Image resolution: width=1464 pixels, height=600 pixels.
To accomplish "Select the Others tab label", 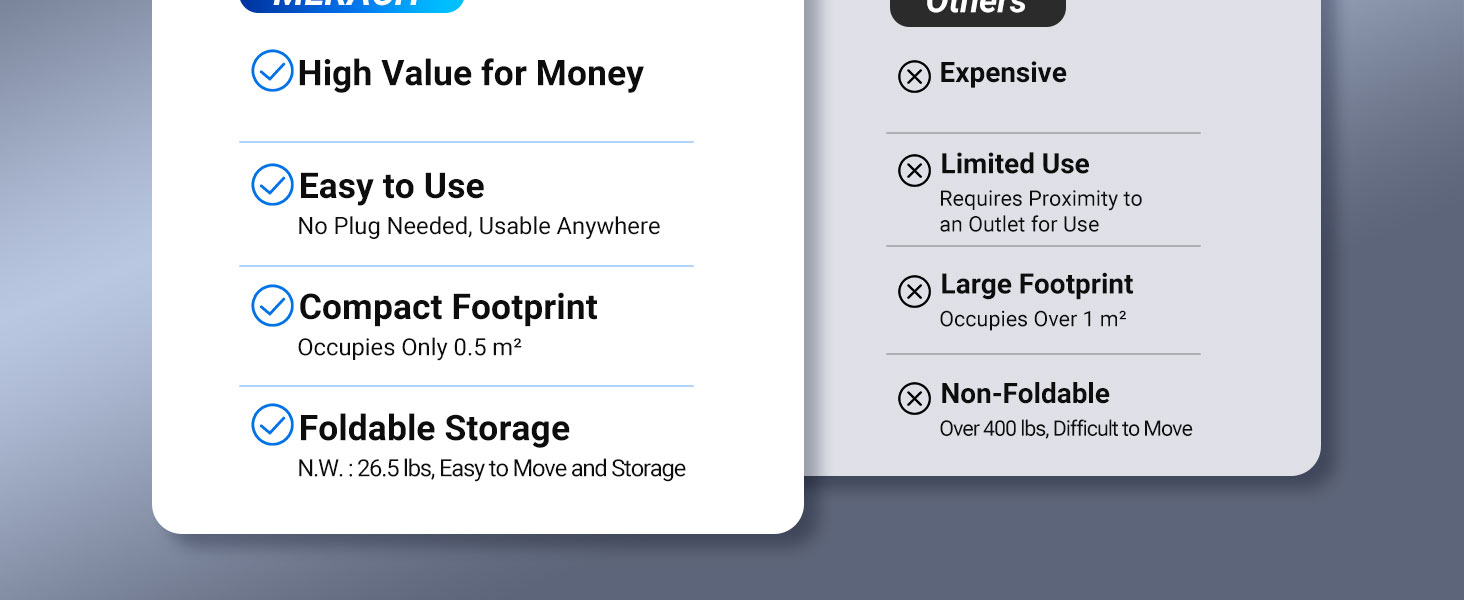I will (976, 8).
